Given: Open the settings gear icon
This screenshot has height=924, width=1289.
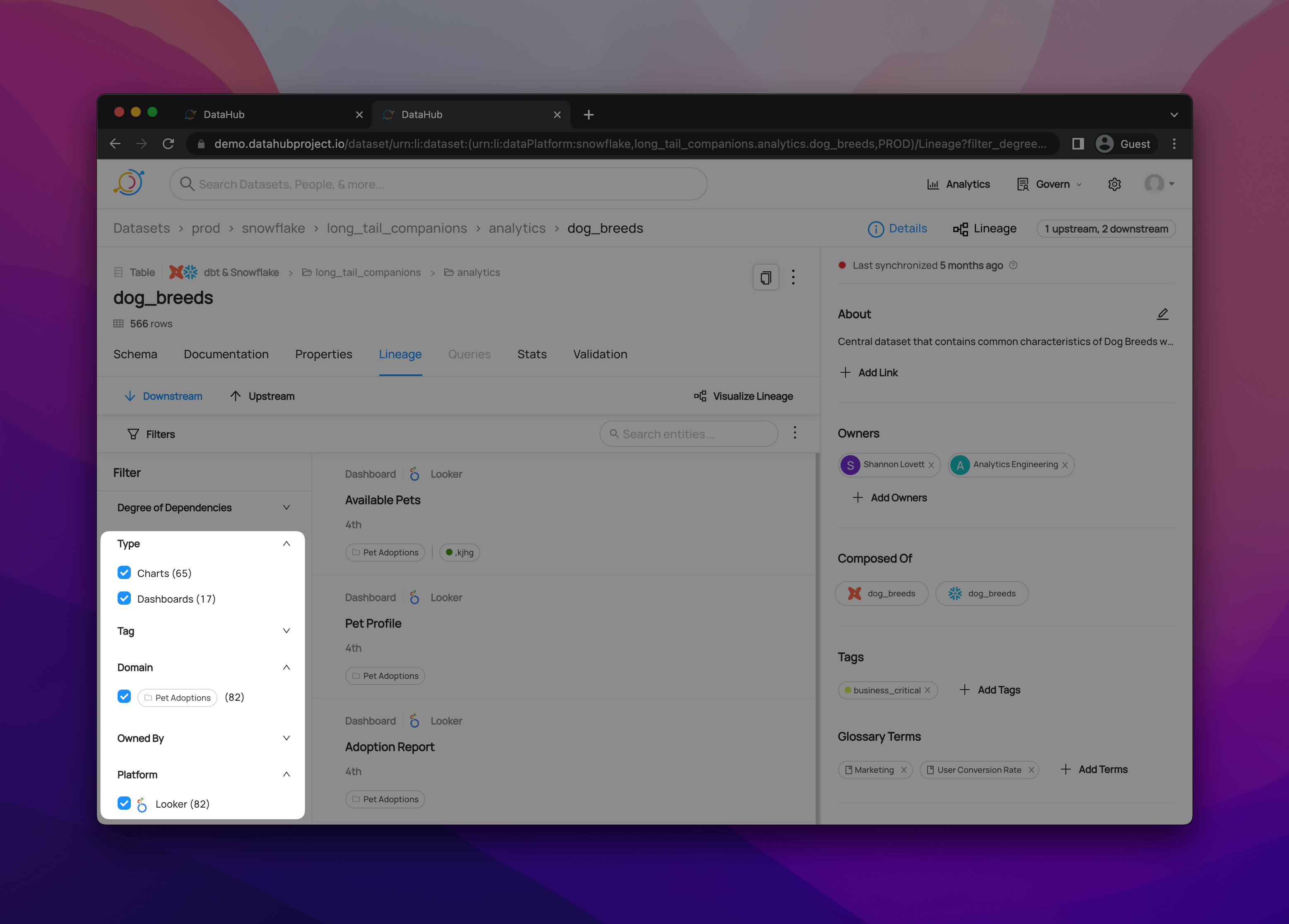Looking at the screenshot, I should click(x=1114, y=184).
